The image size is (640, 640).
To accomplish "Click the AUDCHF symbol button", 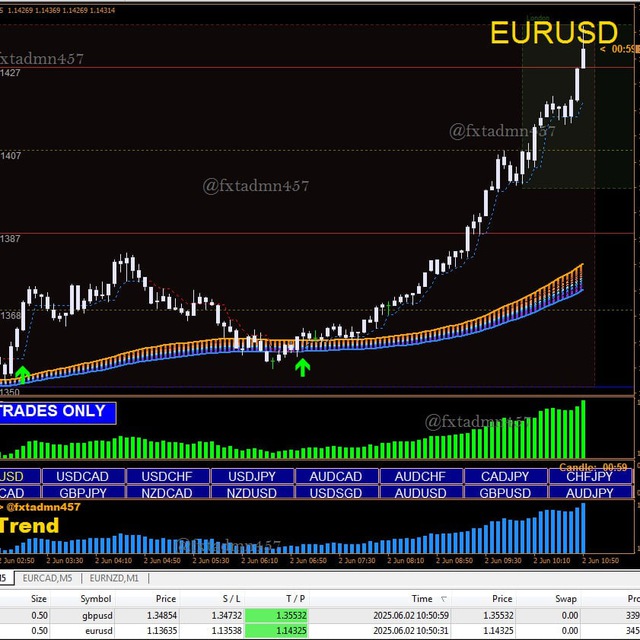I will (421, 476).
